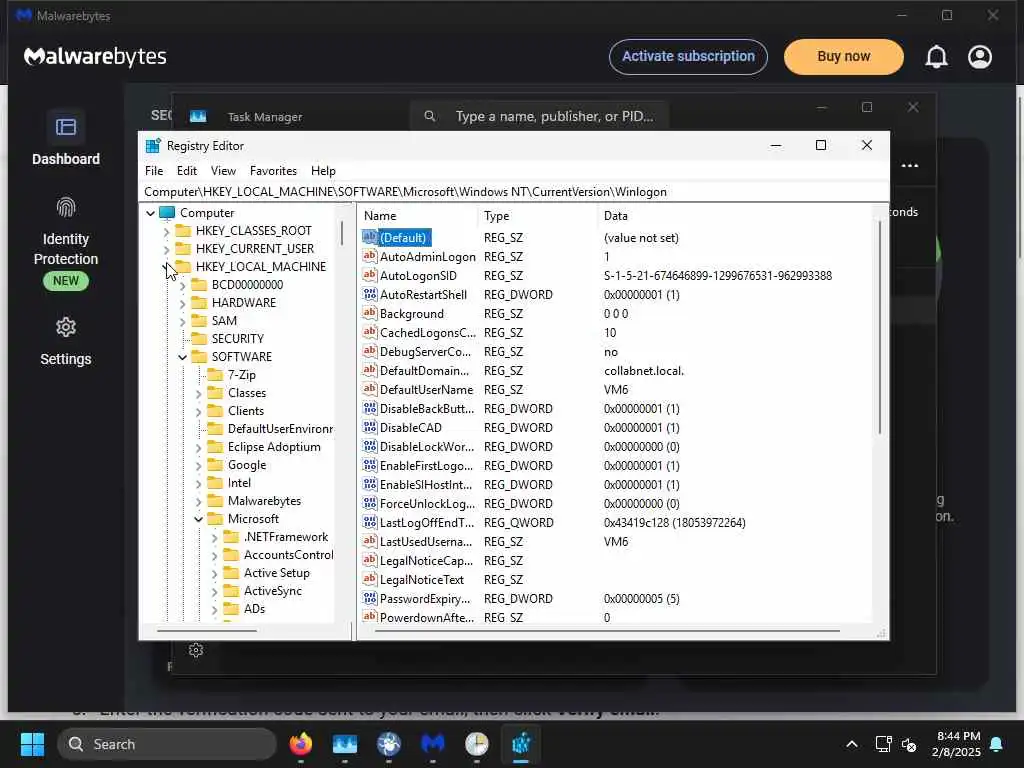
Task: Open Task Manager taskbar icon
Action: tap(345, 744)
